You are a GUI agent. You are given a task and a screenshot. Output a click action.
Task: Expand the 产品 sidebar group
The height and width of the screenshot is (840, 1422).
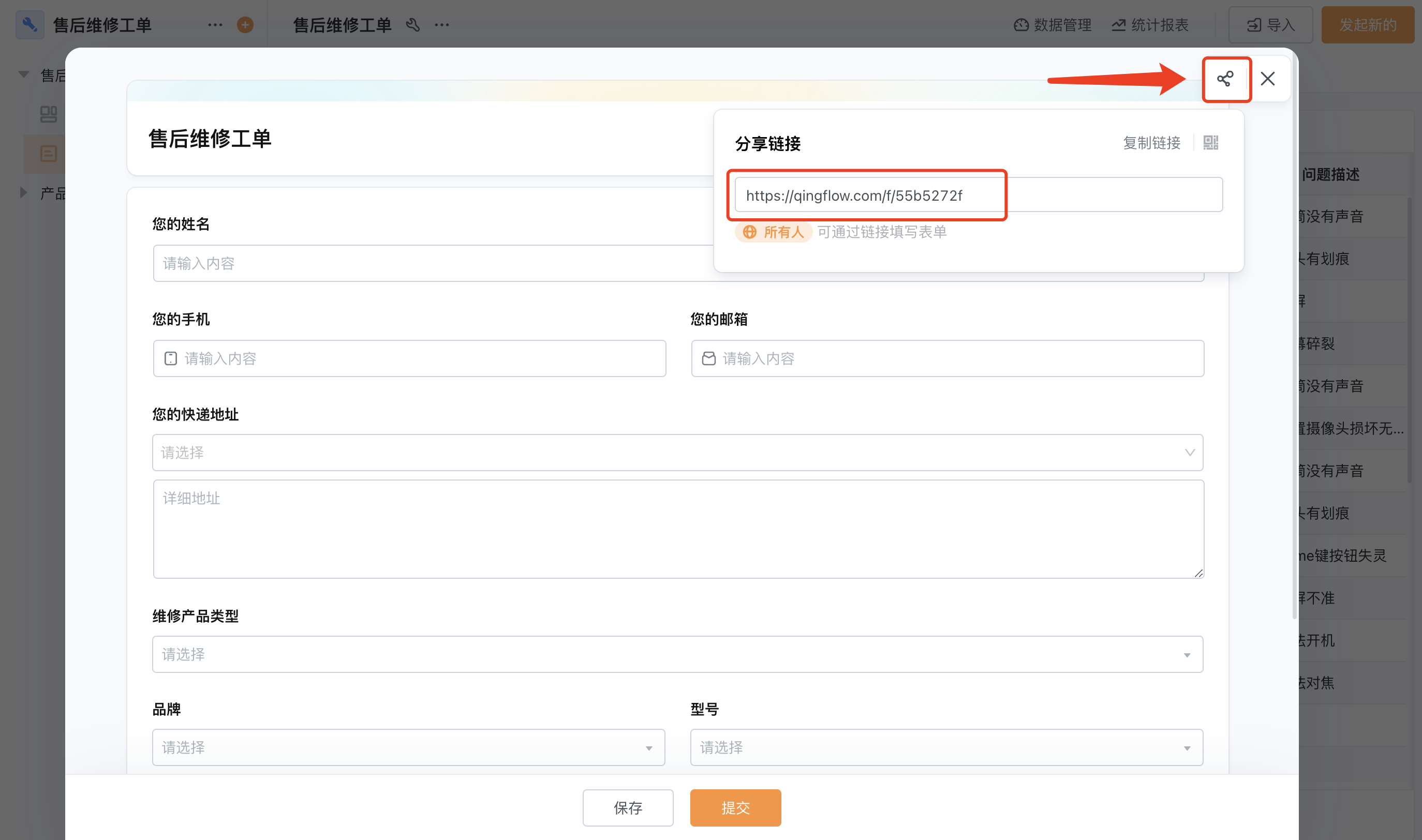coord(24,192)
